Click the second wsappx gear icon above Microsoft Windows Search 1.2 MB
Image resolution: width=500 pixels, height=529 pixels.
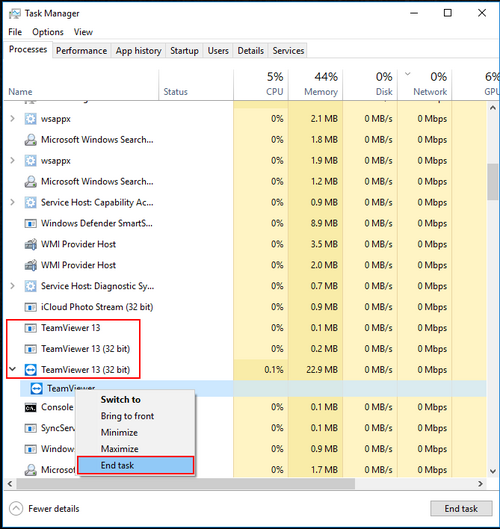click(30, 161)
